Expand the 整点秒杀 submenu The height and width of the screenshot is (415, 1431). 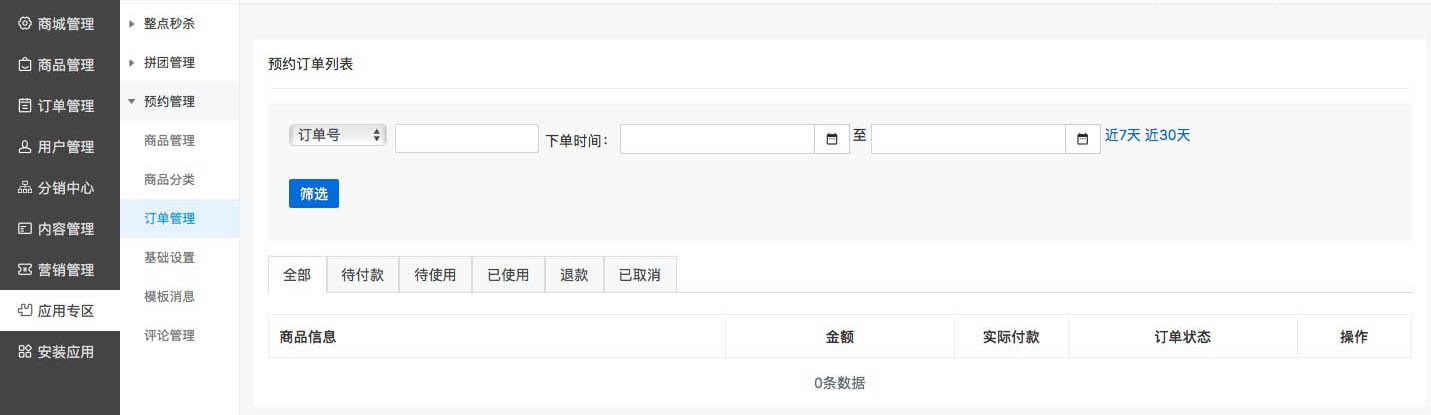point(179,23)
